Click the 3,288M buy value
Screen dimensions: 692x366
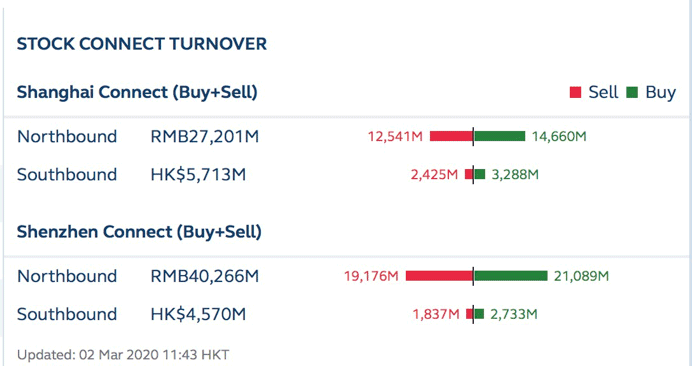pyautogui.click(x=515, y=174)
